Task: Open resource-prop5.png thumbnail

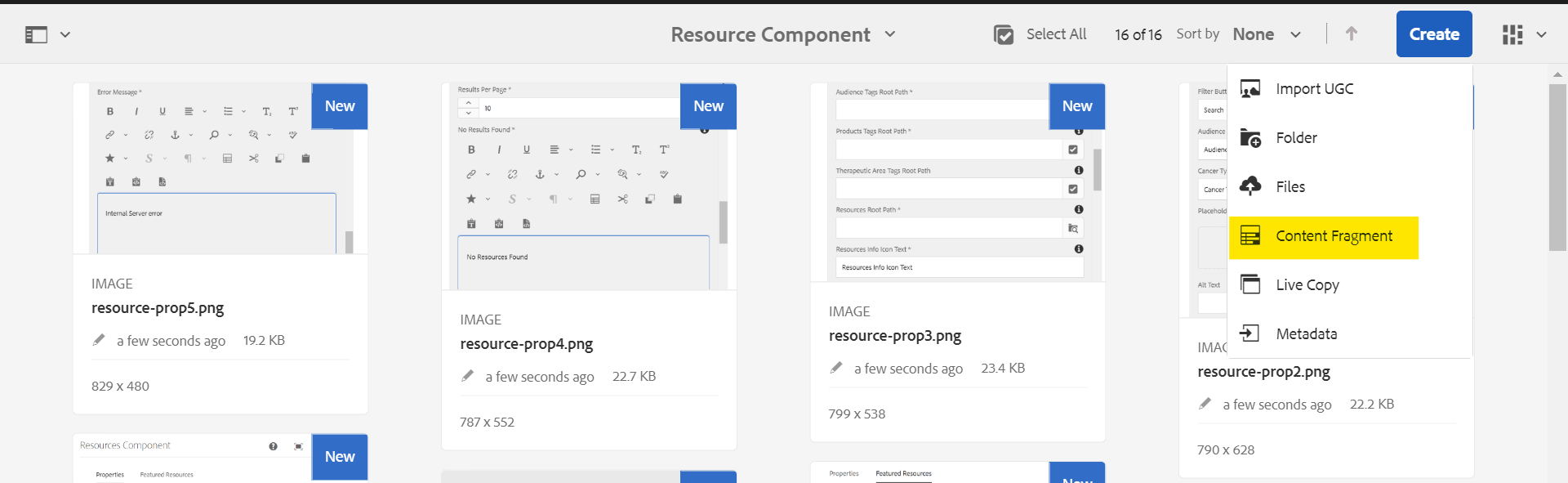Action: coord(220,168)
